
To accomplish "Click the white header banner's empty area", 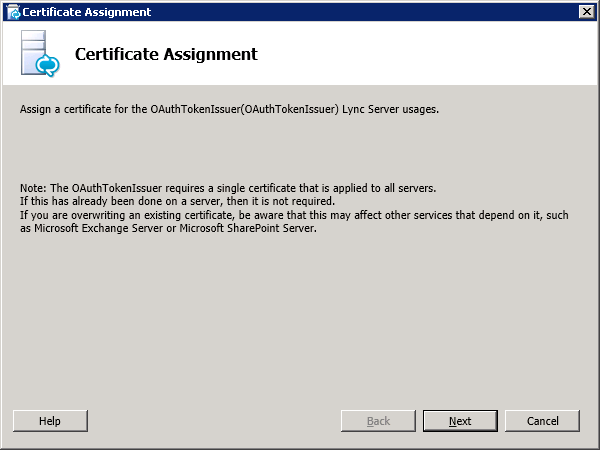I will coord(421,54).
